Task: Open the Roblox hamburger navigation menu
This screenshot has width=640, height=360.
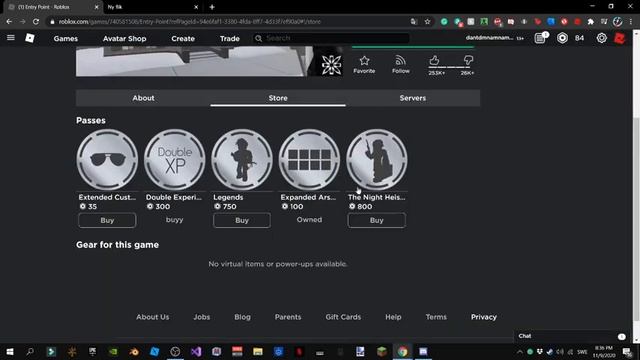Action: point(11,38)
